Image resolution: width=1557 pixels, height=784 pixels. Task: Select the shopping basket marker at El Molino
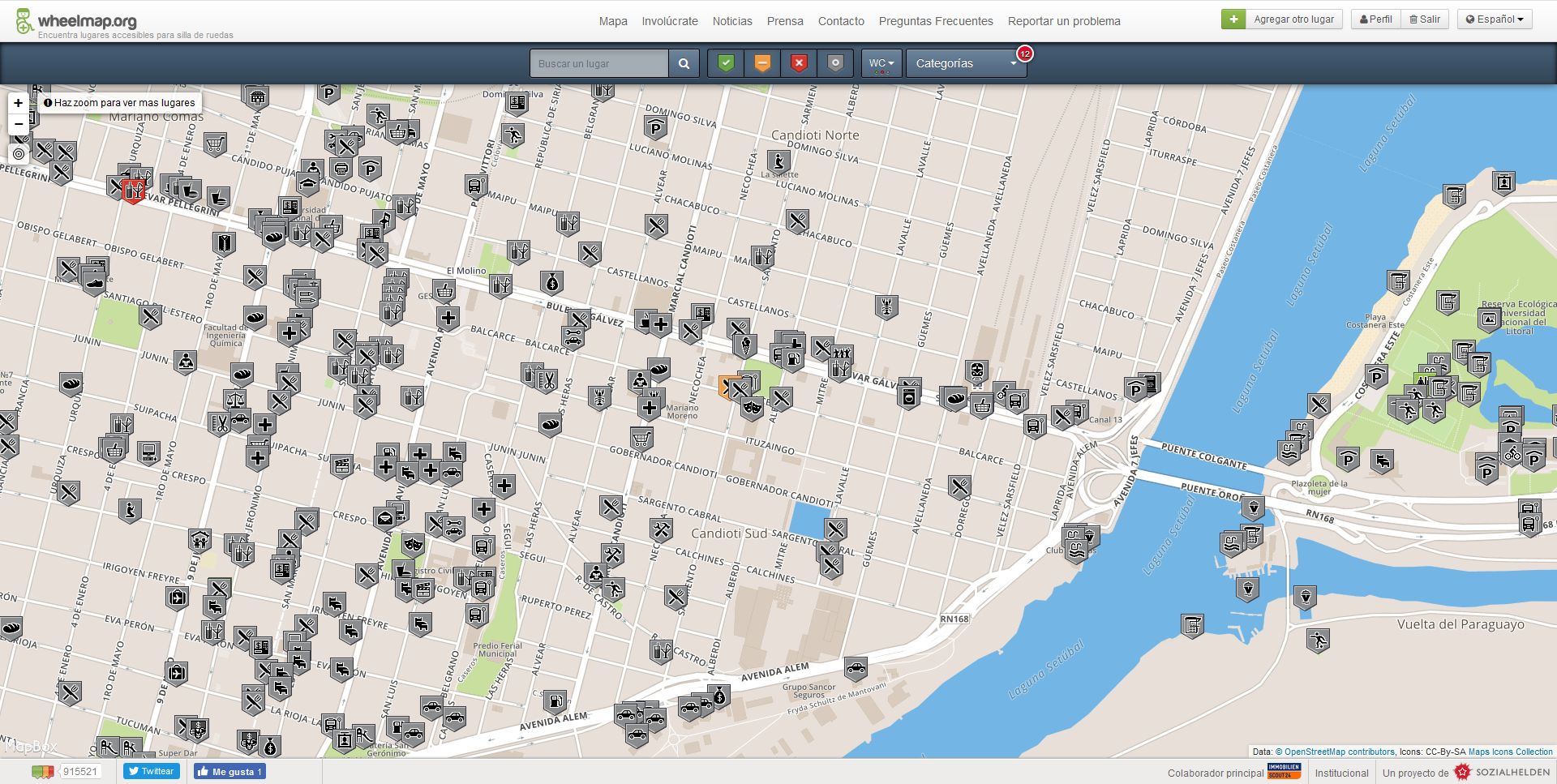(x=444, y=290)
